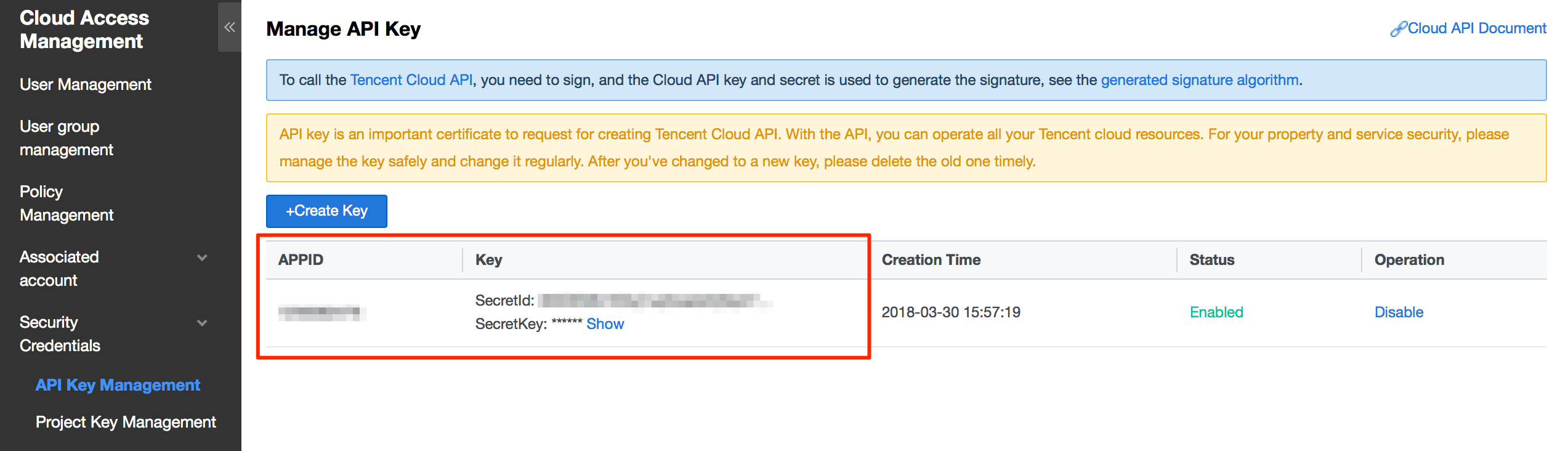The image size is (1568, 451).
Task: Show the hidden SecretKey value
Action: click(605, 324)
